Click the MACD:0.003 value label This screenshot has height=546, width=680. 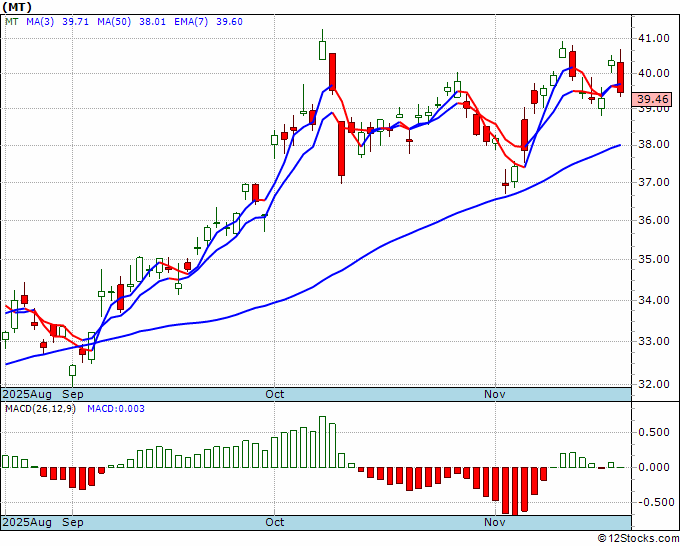click(x=116, y=409)
